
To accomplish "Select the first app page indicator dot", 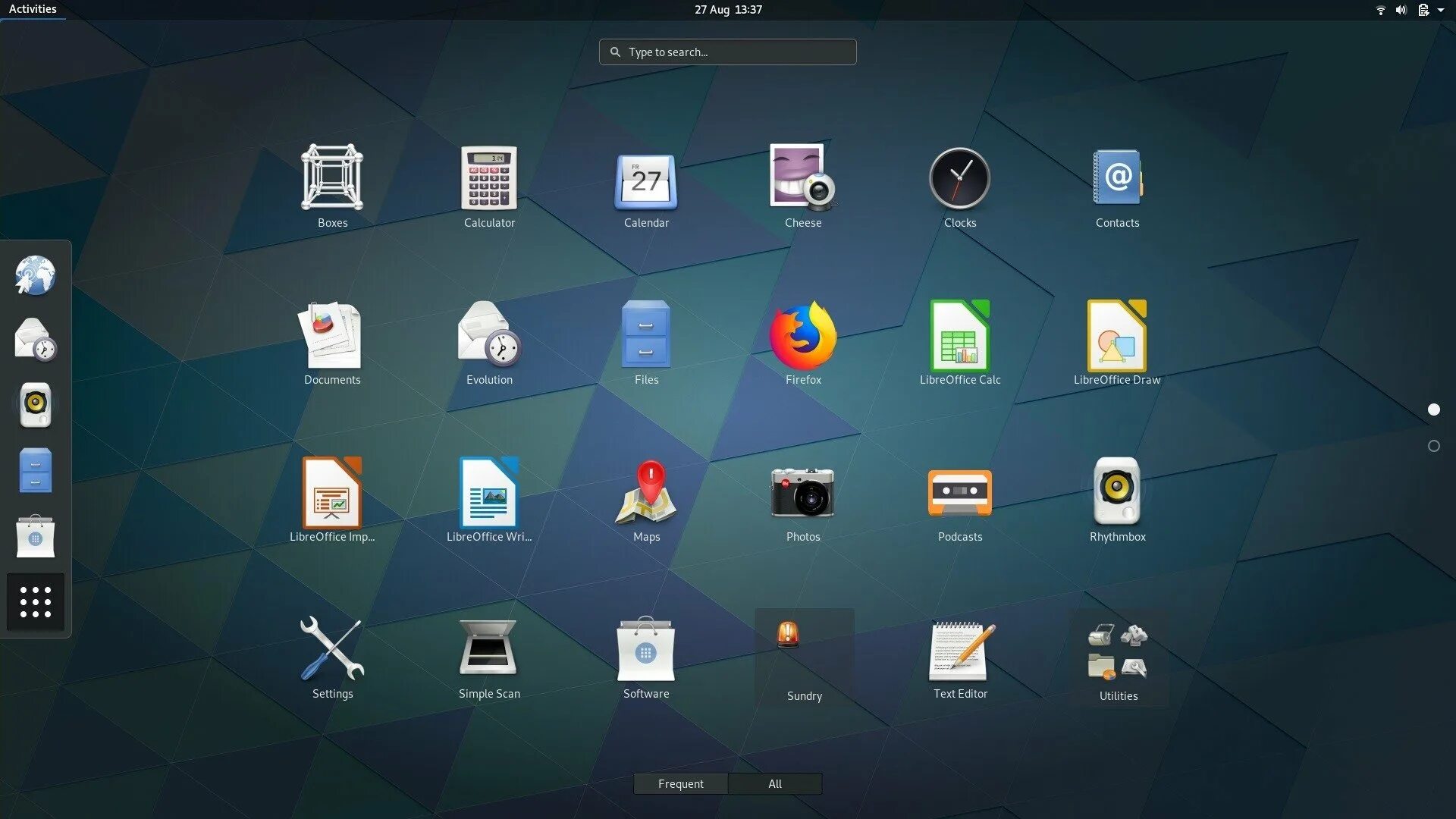I will click(1434, 409).
